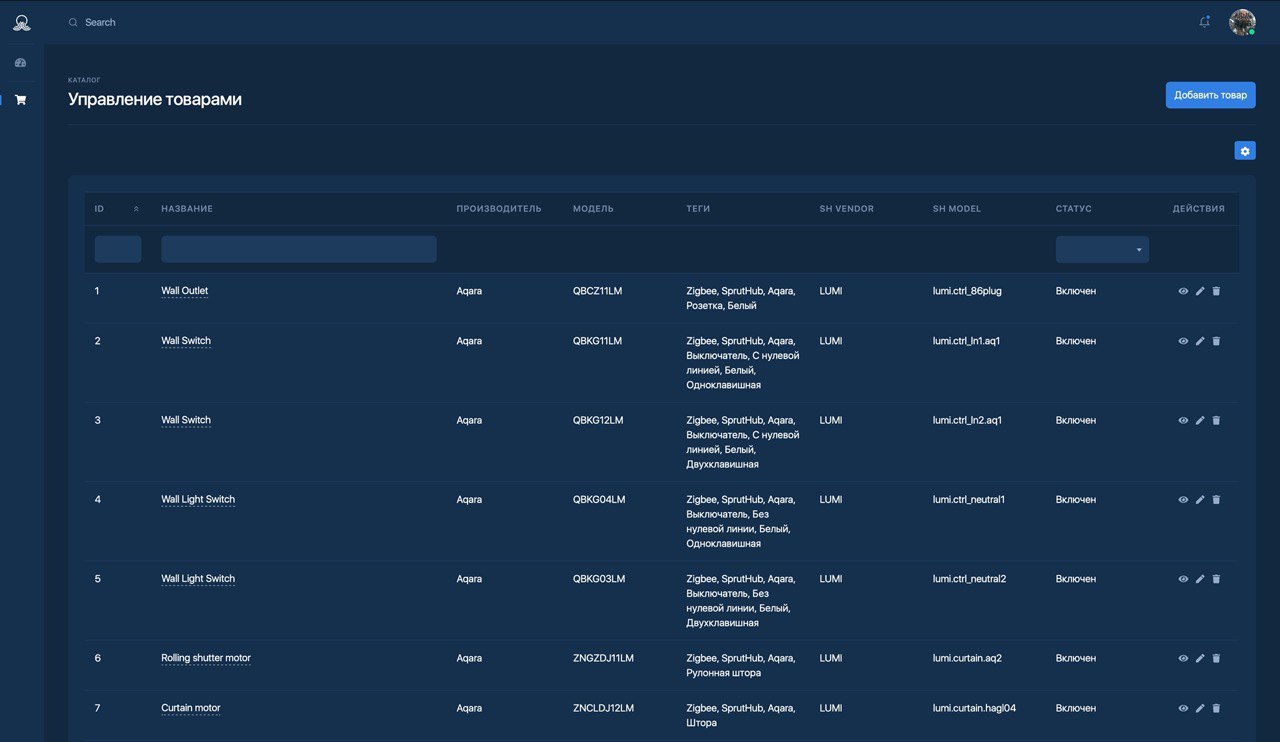Select the cell lumi.curtain.aq2
The width and height of the screenshot is (1280, 742).
(x=967, y=658)
